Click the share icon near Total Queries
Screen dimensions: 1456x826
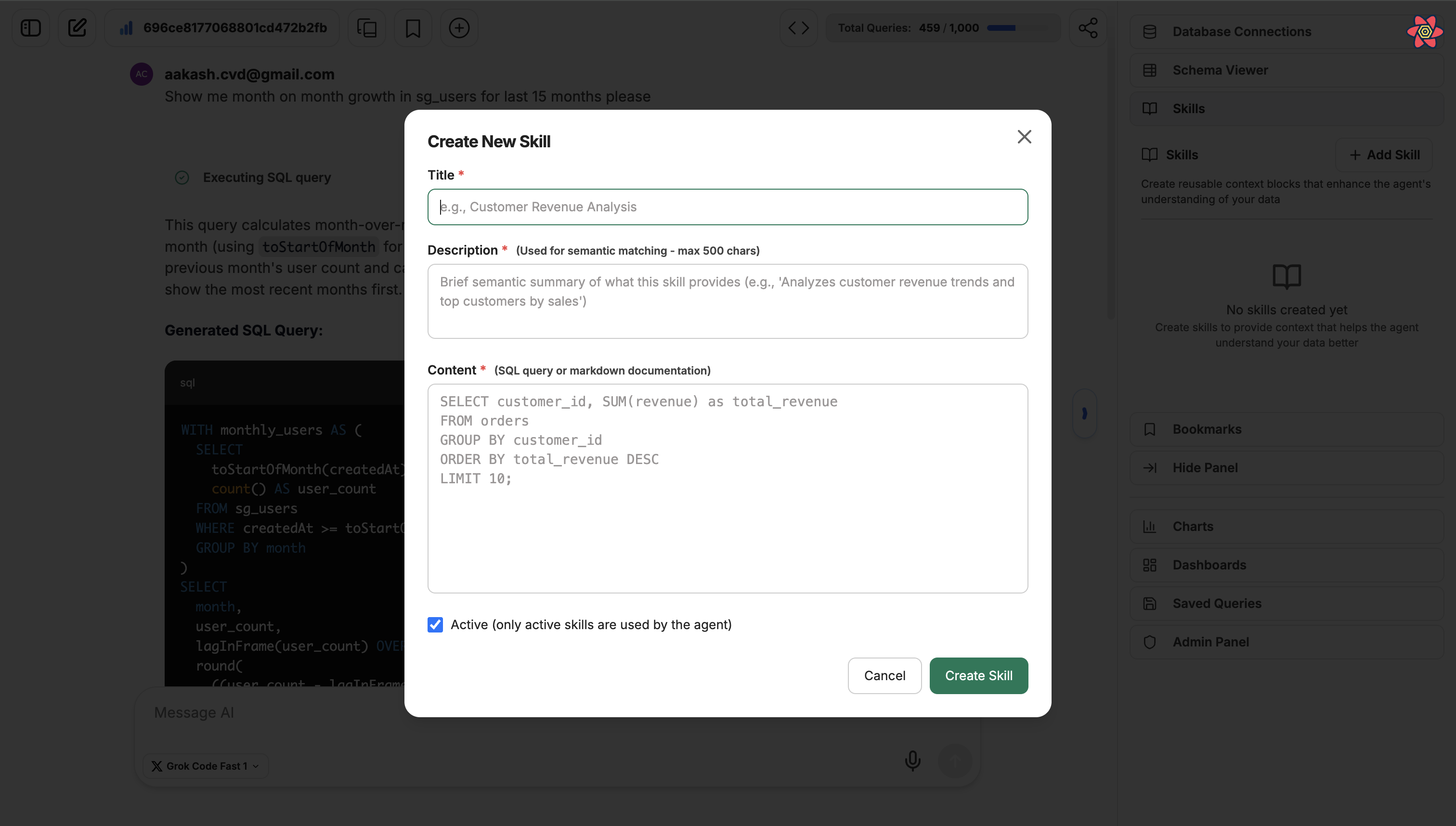tap(1087, 27)
